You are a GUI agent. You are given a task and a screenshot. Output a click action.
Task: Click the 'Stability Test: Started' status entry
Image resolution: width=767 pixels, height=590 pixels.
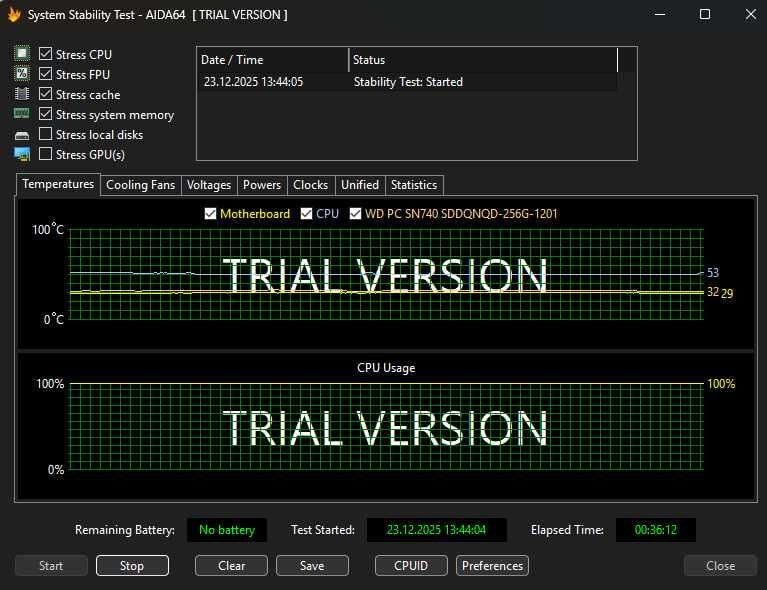click(x=408, y=82)
